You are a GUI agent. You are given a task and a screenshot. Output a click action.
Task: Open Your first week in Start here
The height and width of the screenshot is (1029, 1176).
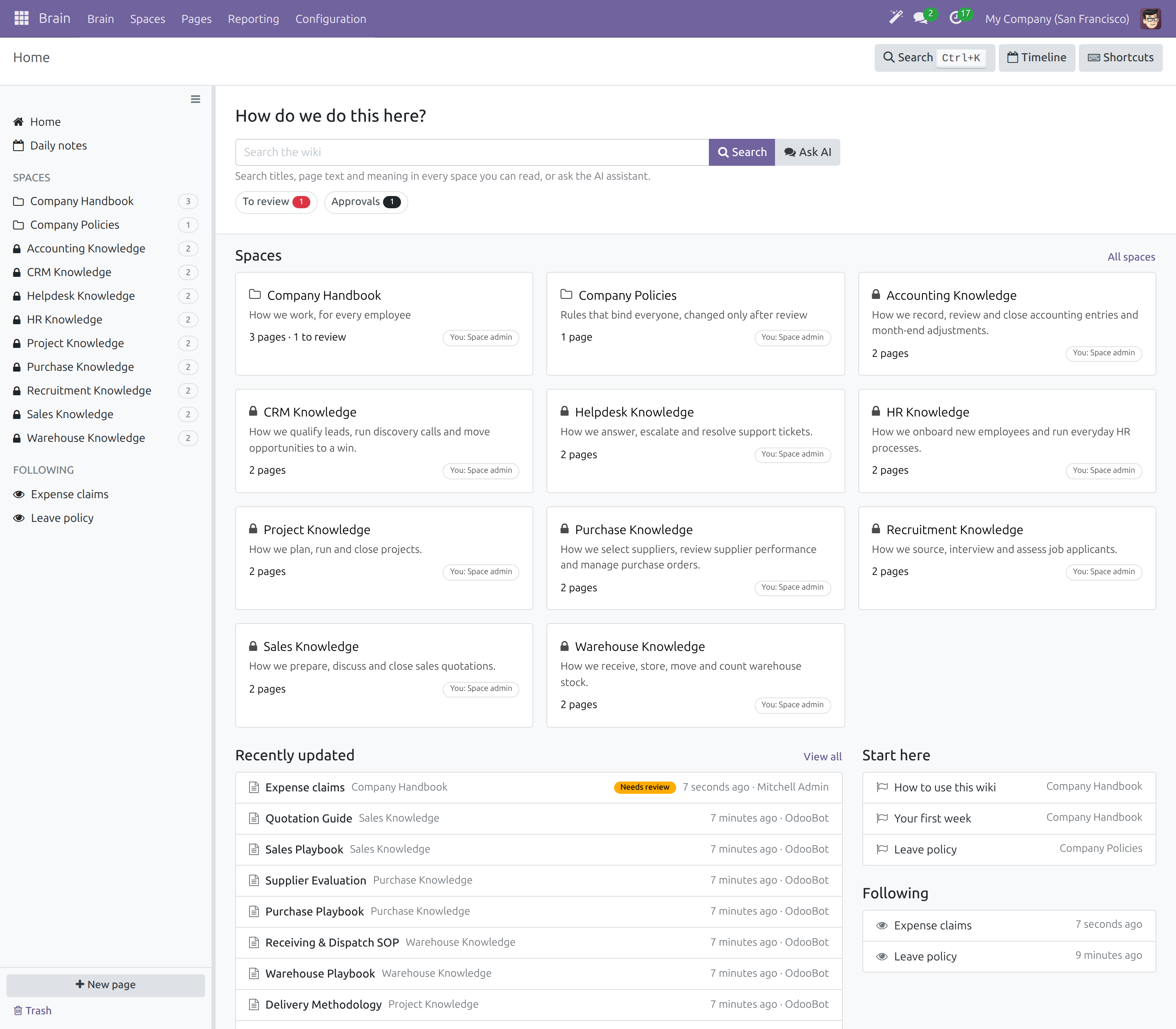click(1009, 818)
